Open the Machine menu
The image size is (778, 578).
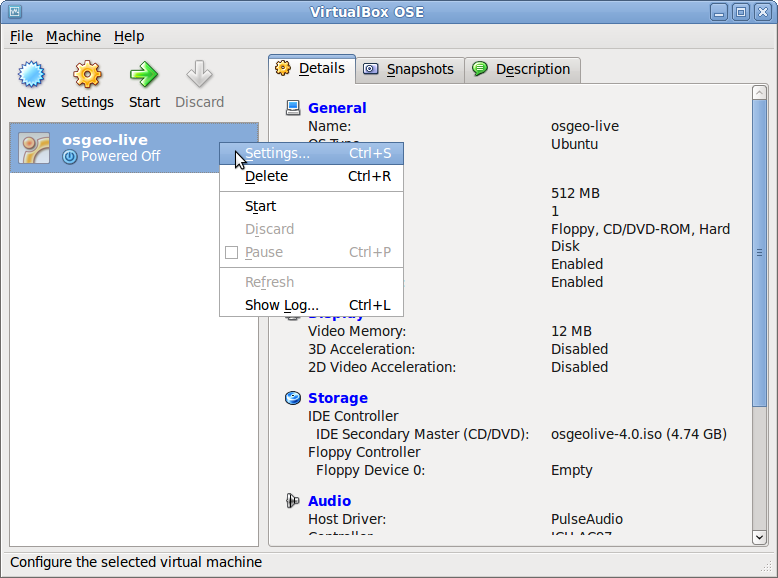click(73, 36)
